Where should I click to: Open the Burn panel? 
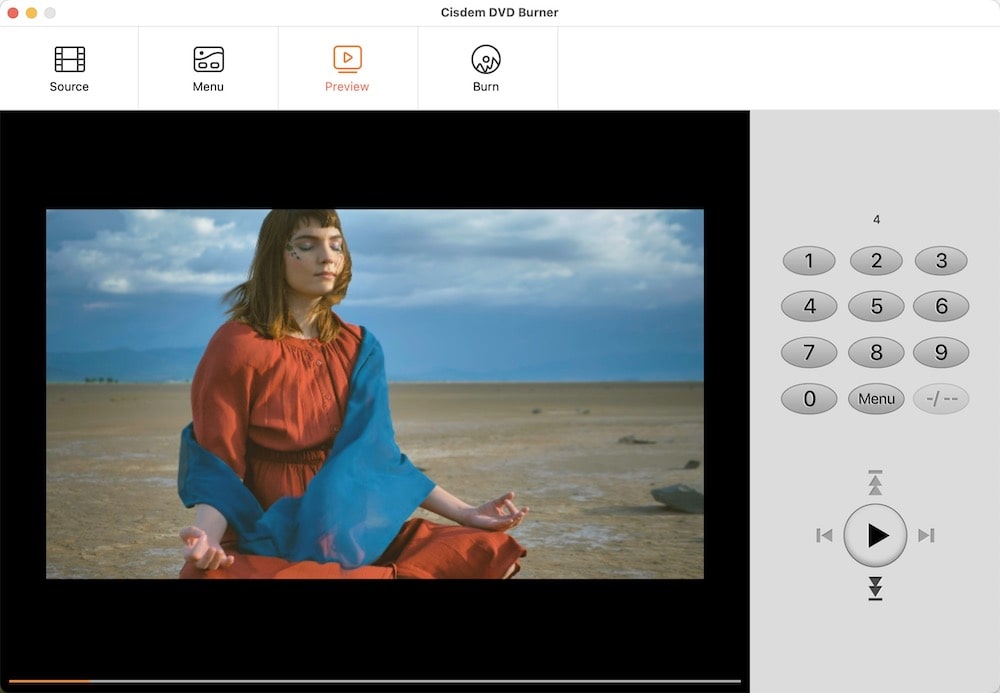point(486,67)
